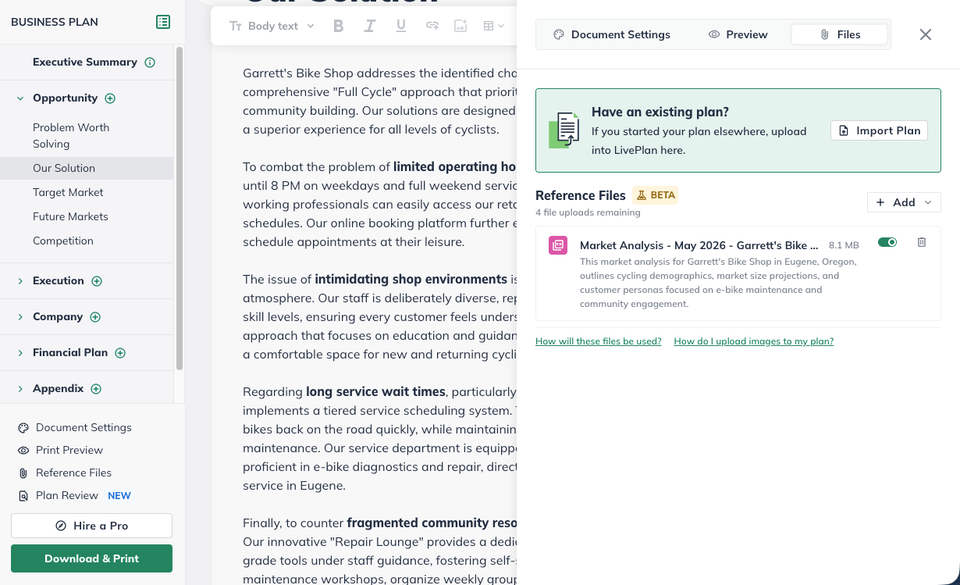Select Our Solution in the outline
Image resolution: width=960 pixels, height=585 pixels.
(x=87, y=168)
